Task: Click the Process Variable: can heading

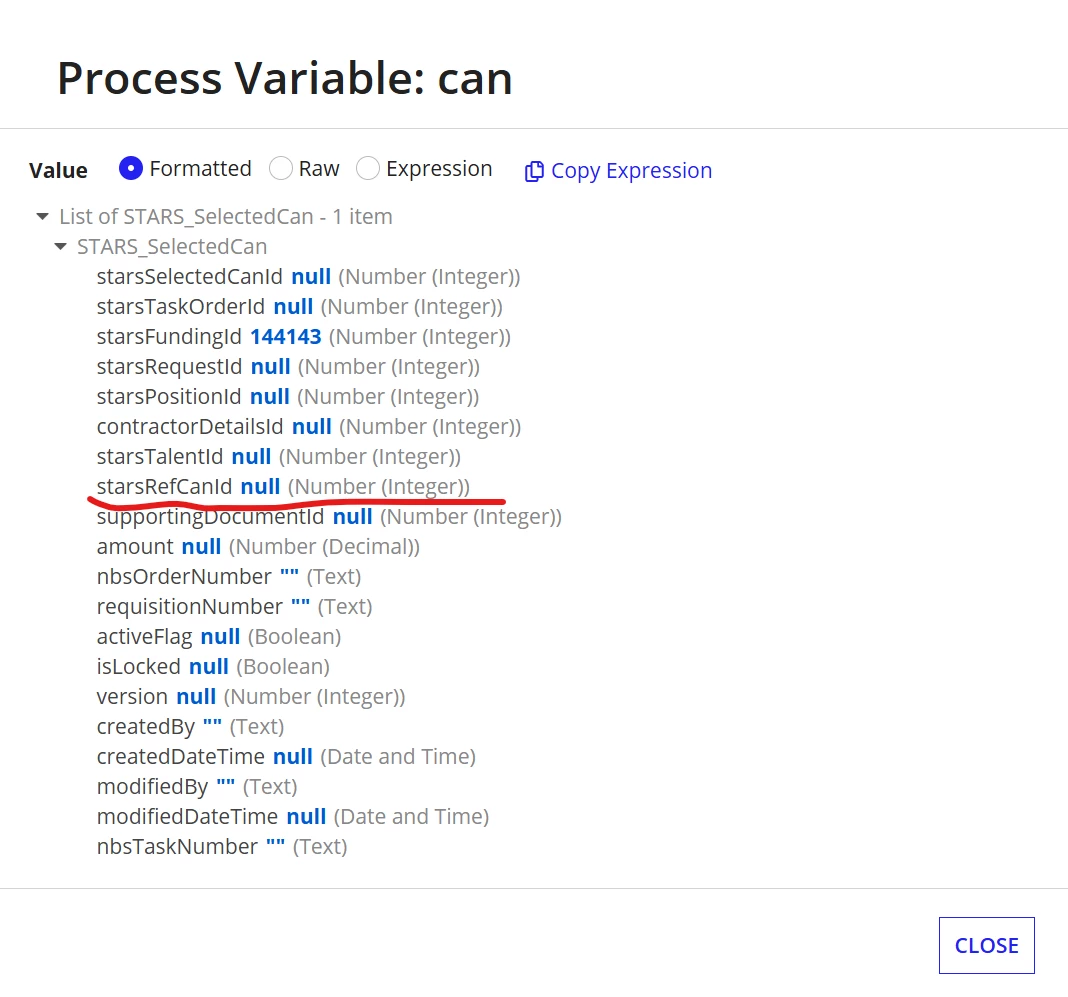Action: 285,78
